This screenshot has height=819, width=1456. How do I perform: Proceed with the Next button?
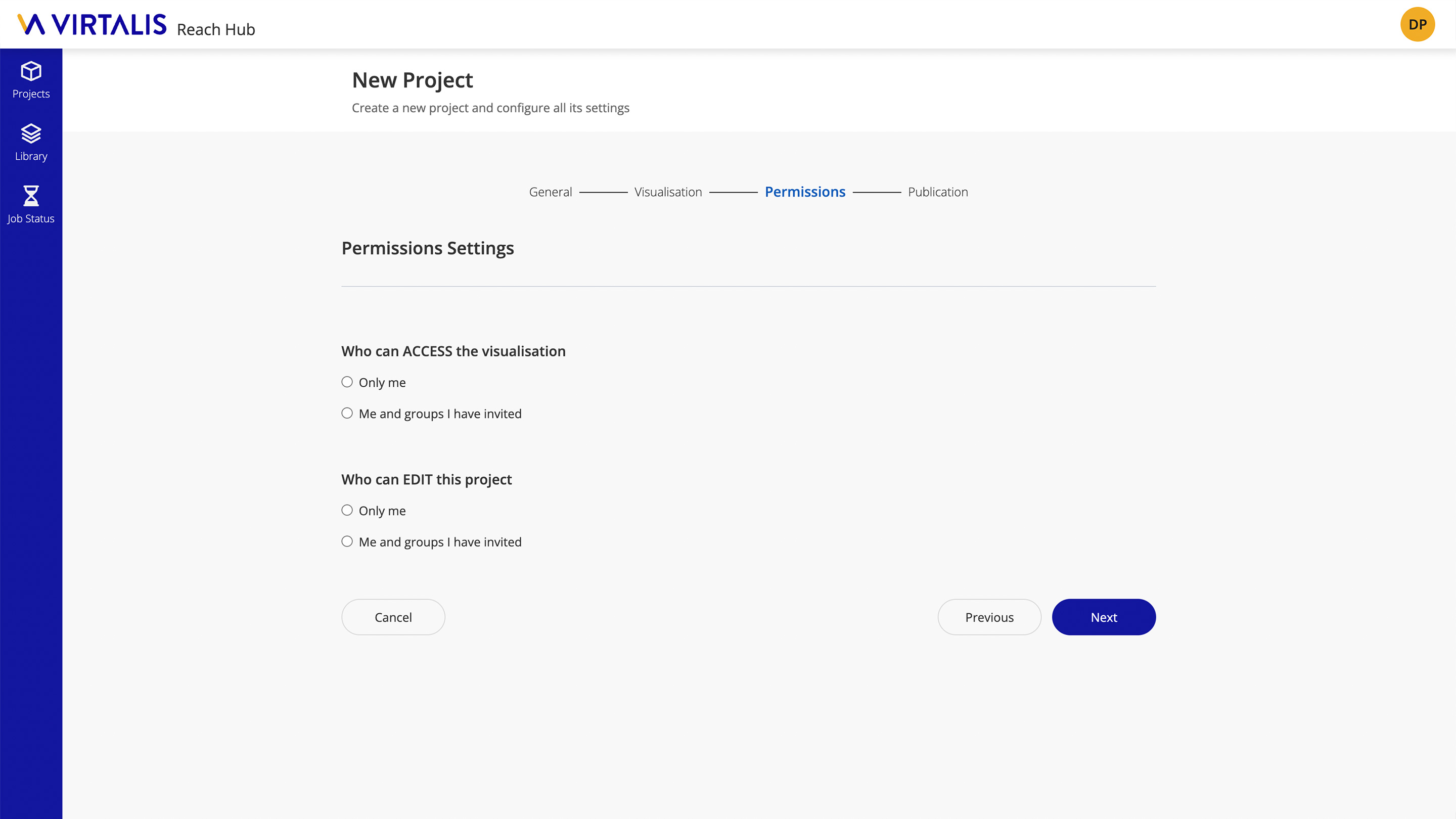(1103, 617)
